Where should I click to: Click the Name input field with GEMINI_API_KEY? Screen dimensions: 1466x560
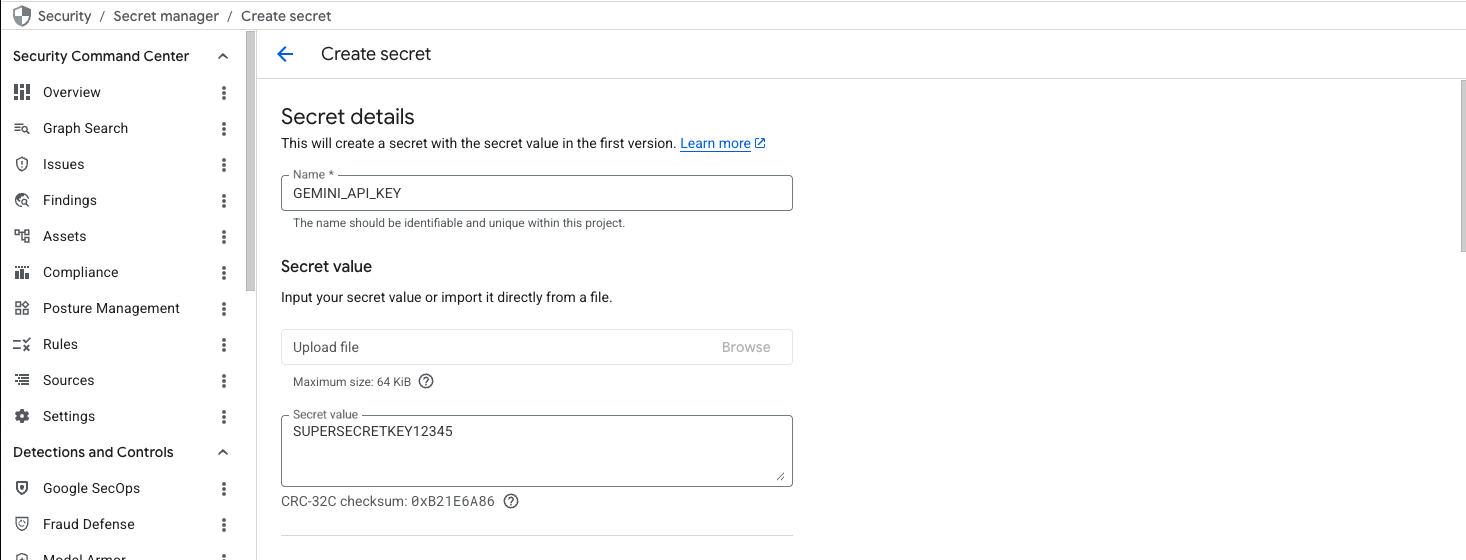537,193
